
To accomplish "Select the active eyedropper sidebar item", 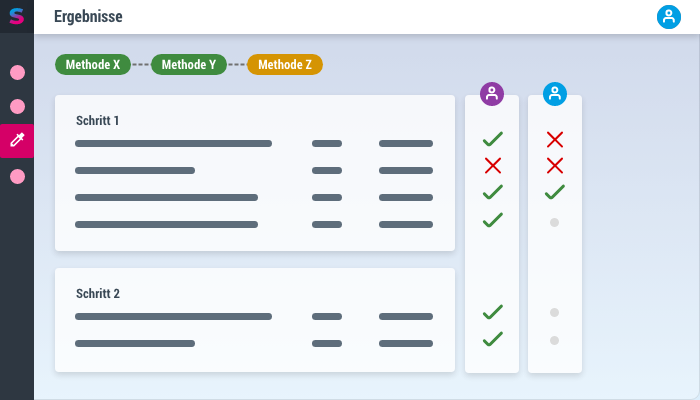I will pyautogui.click(x=17, y=141).
